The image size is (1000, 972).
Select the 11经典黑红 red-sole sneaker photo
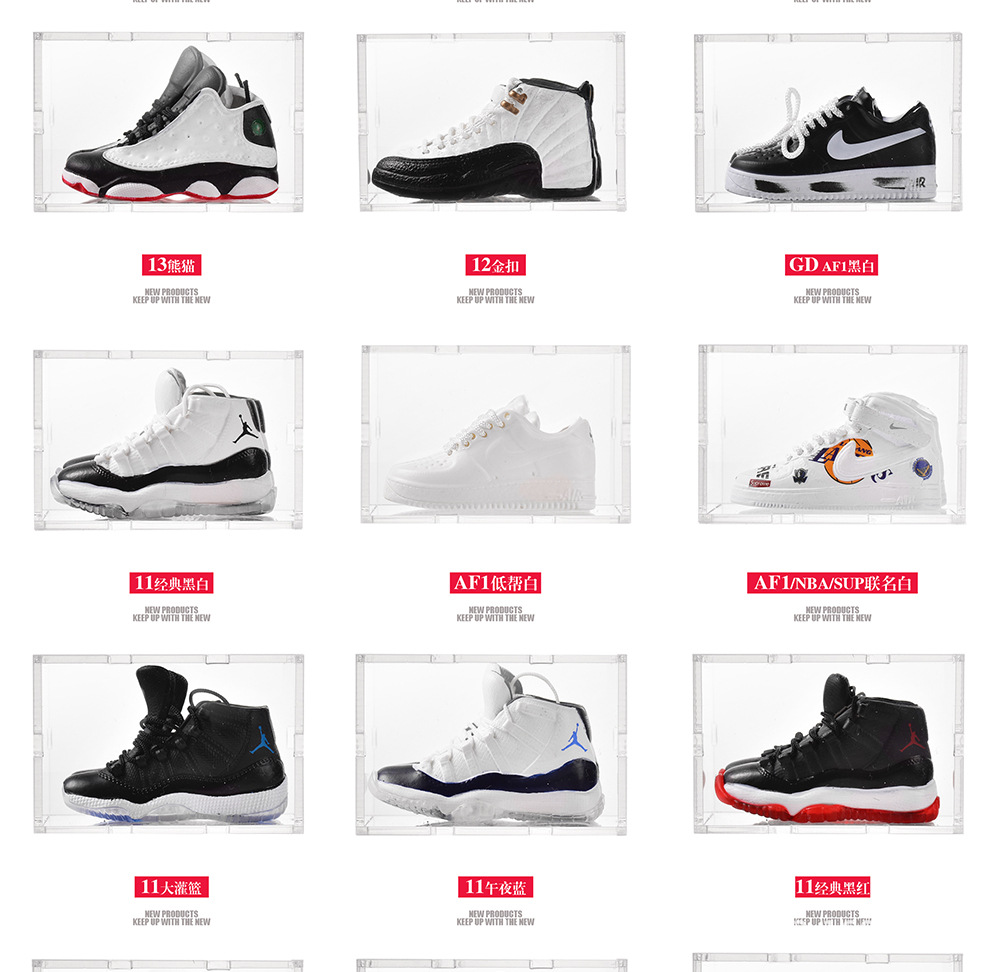(828, 744)
